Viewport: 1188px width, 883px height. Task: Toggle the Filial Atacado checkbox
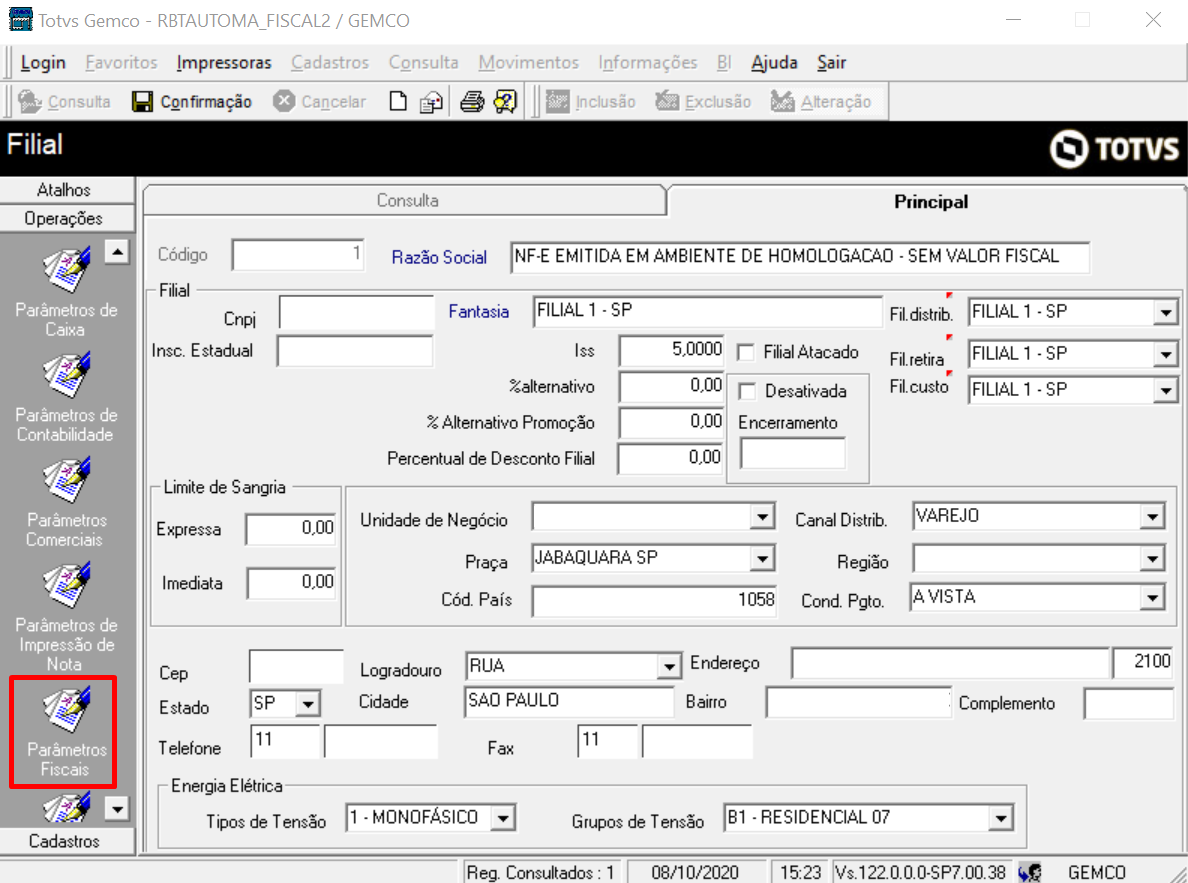[x=746, y=352]
